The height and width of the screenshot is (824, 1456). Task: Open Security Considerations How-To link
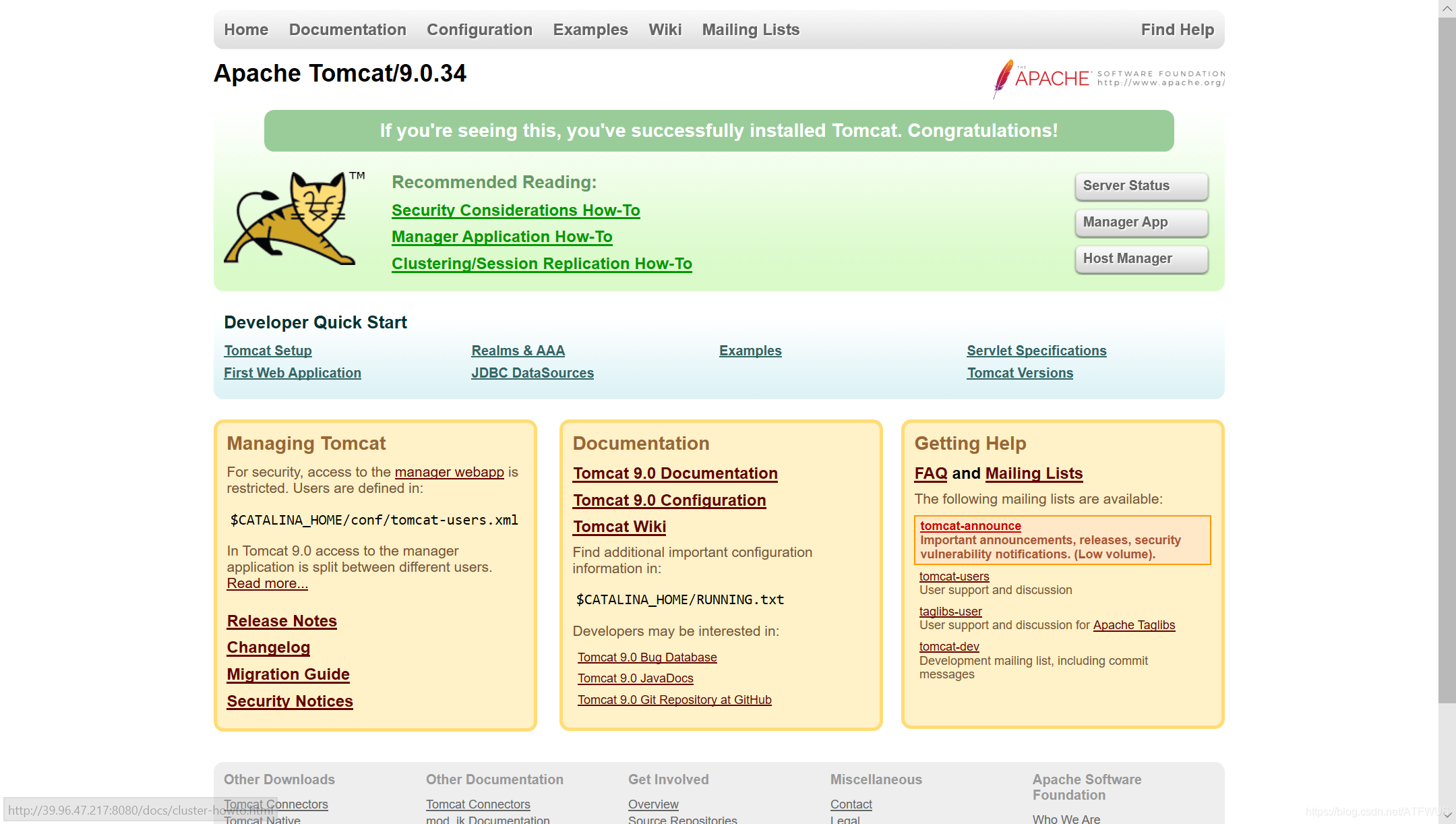point(516,210)
